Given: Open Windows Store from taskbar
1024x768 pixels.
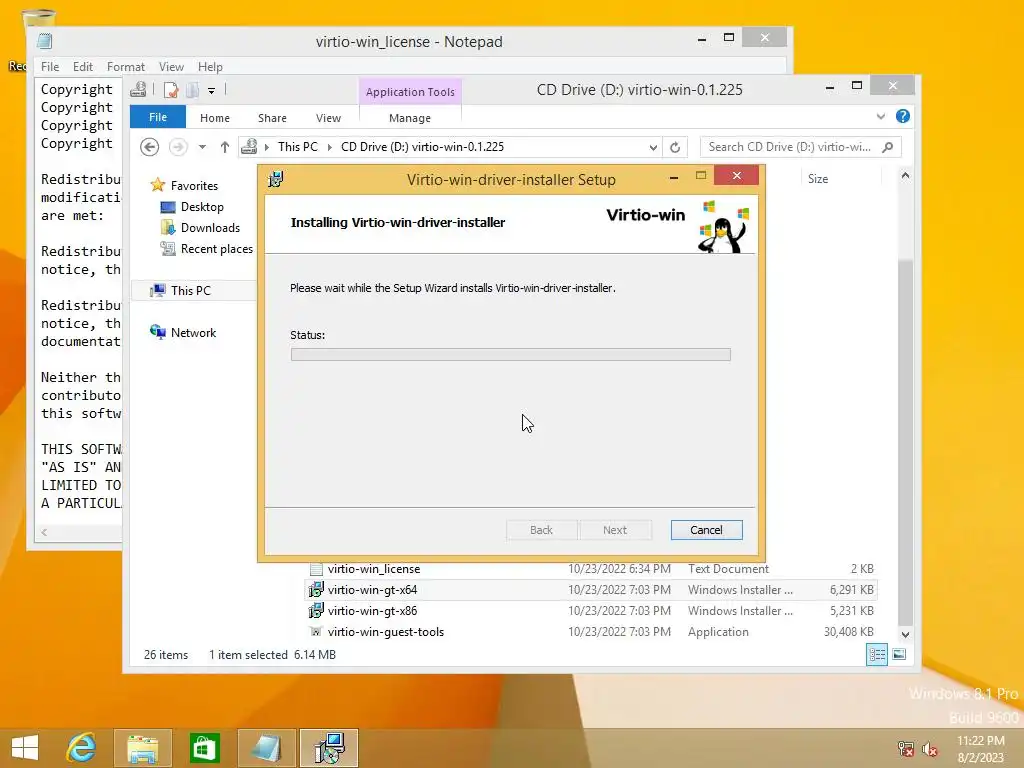Looking at the screenshot, I should tap(204, 748).
